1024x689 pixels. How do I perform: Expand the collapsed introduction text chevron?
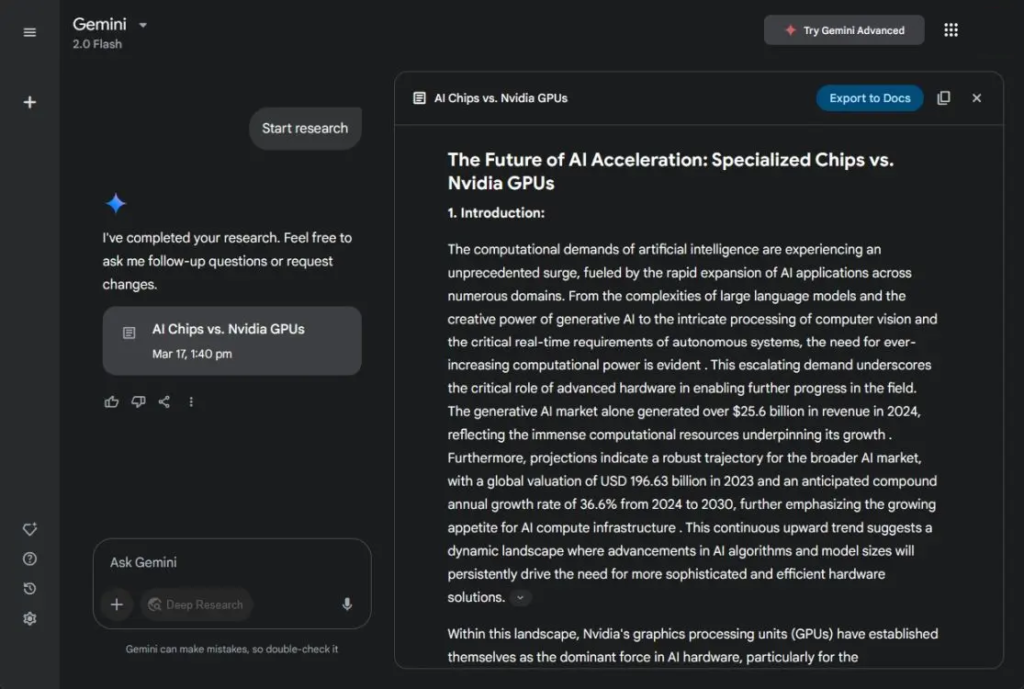(520, 597)
